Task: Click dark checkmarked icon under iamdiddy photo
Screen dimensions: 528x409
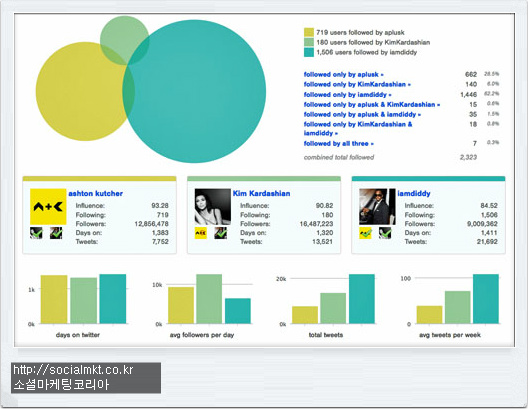Action: [x=385, y=233]
